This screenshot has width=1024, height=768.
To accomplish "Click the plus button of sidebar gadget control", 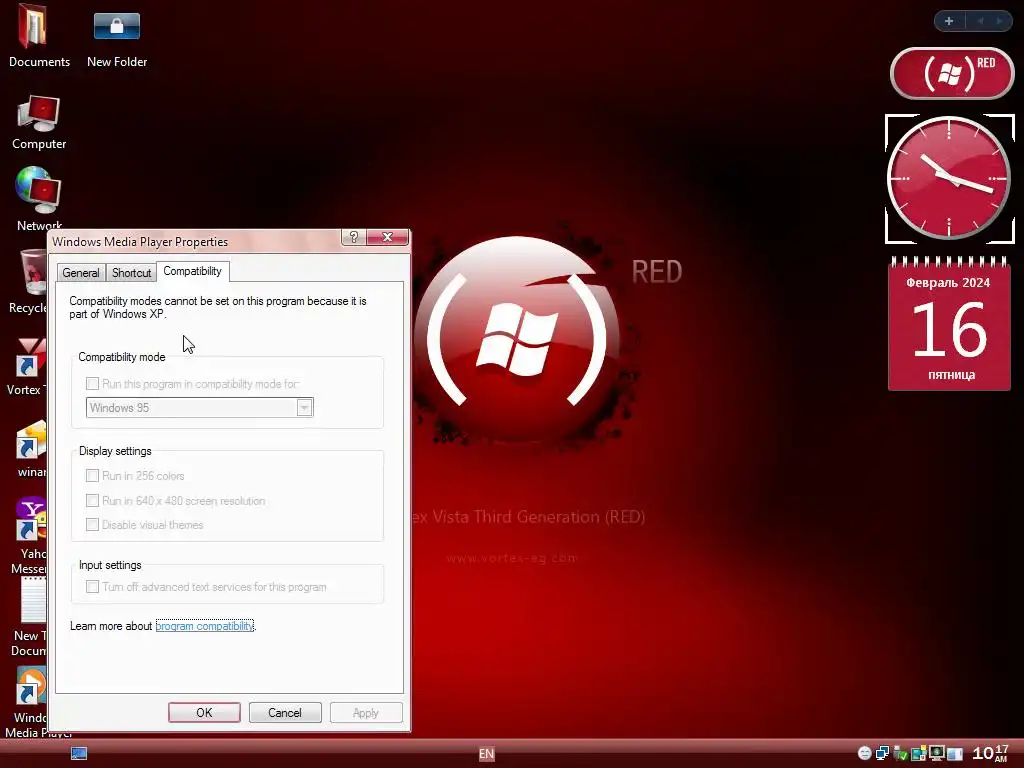I will point(949,21).
